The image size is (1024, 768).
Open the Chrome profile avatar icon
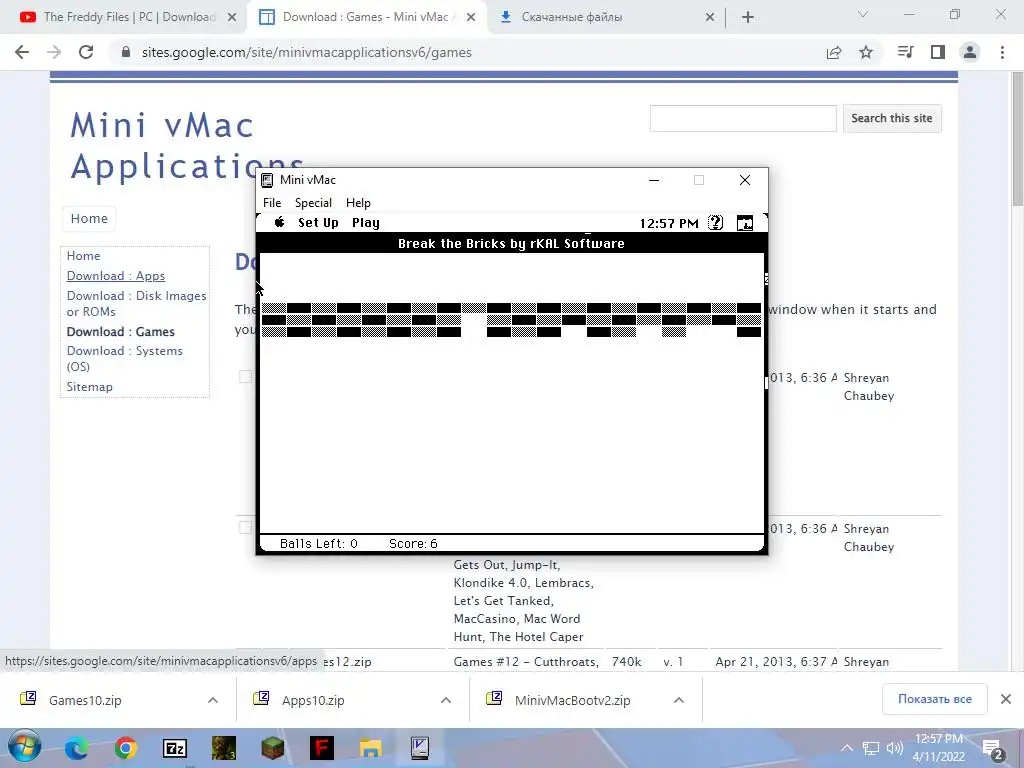(970, 52)
